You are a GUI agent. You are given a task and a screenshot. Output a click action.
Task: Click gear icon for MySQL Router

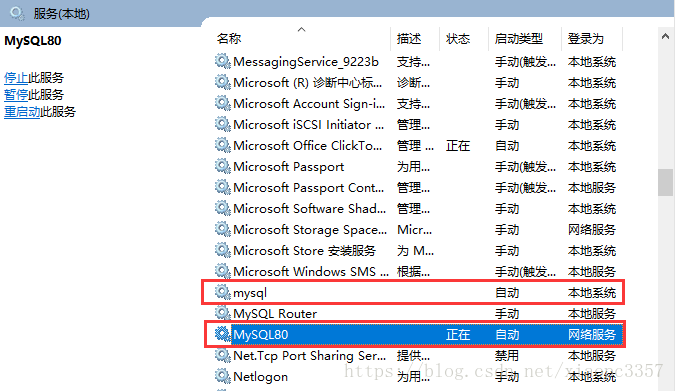click(223, 313)
